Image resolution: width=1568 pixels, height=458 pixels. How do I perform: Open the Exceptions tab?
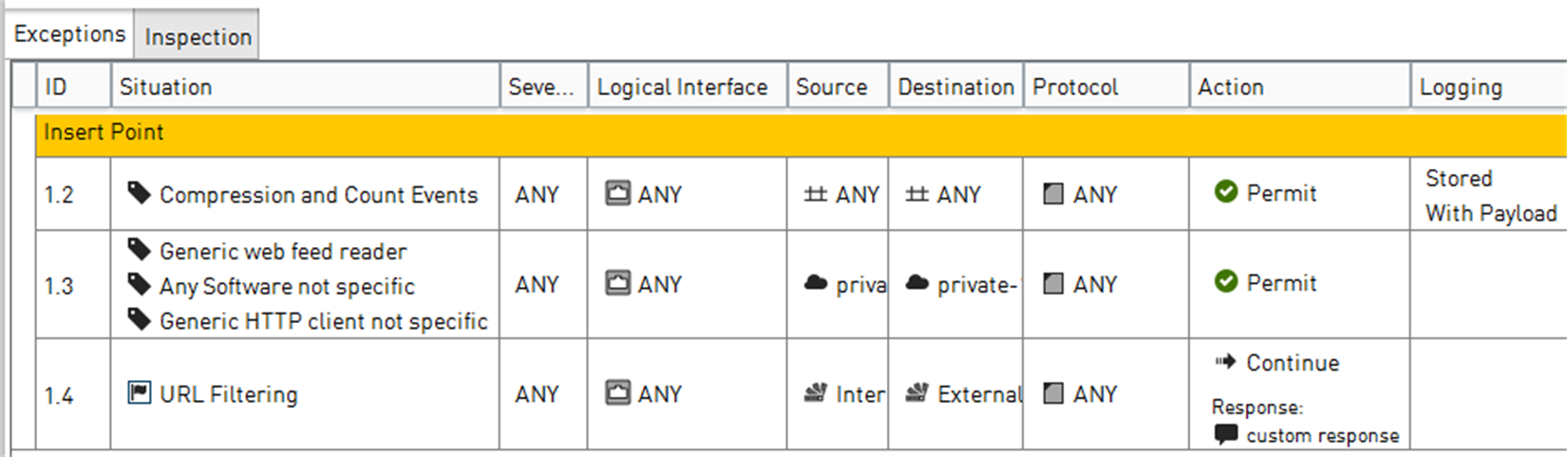tap(69, 34)
